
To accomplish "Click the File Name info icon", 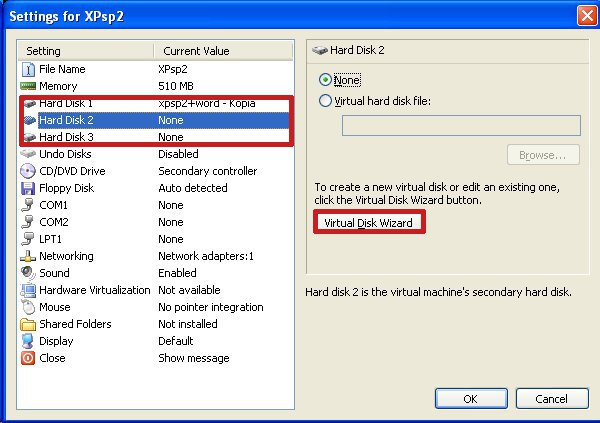I will click(28, 69).
